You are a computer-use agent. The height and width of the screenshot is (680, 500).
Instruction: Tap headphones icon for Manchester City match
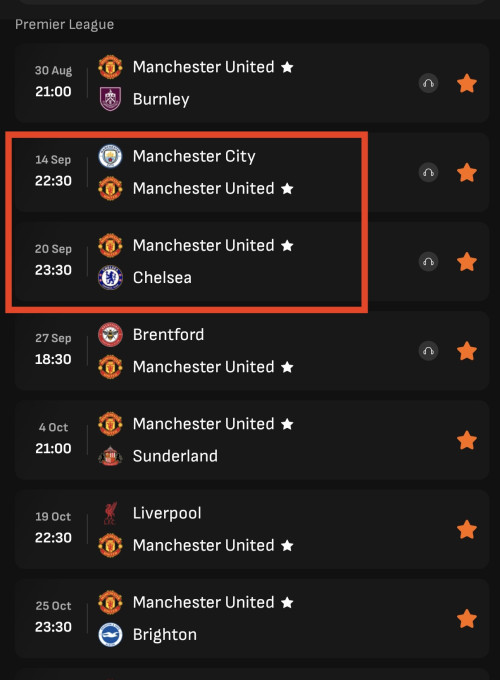(x=428, y=173)
